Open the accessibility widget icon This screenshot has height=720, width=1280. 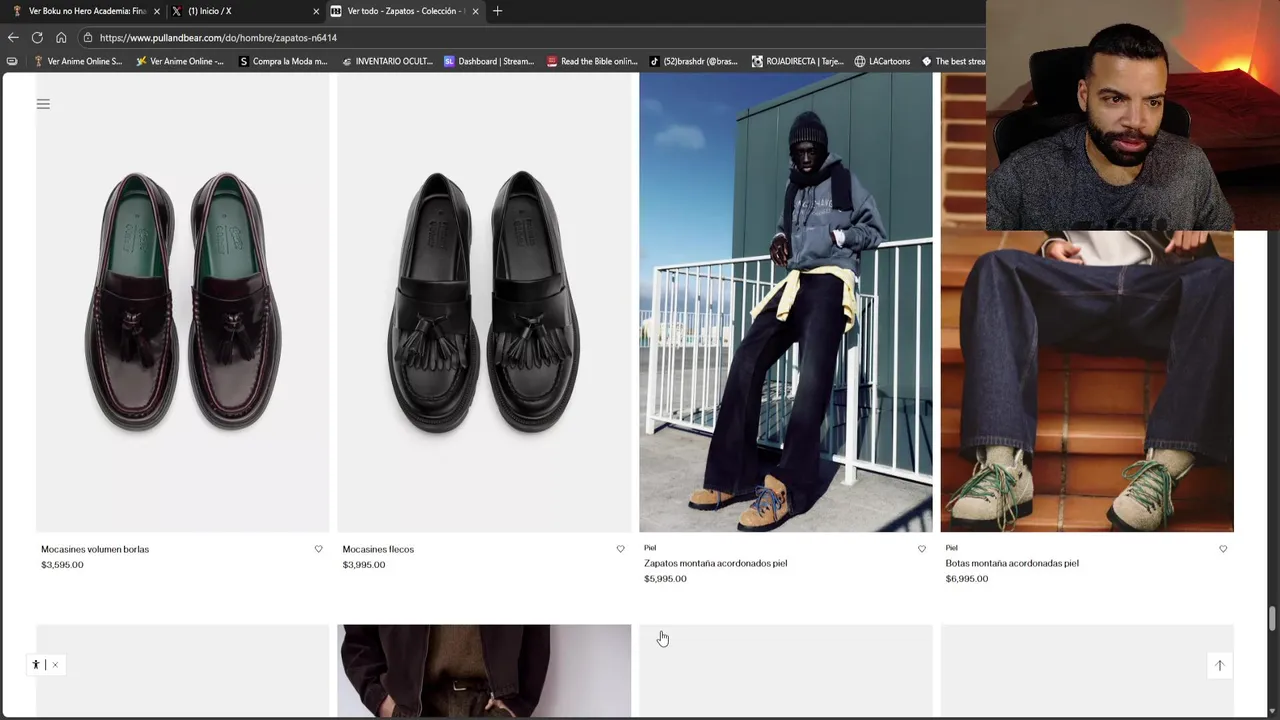[36, 665]
